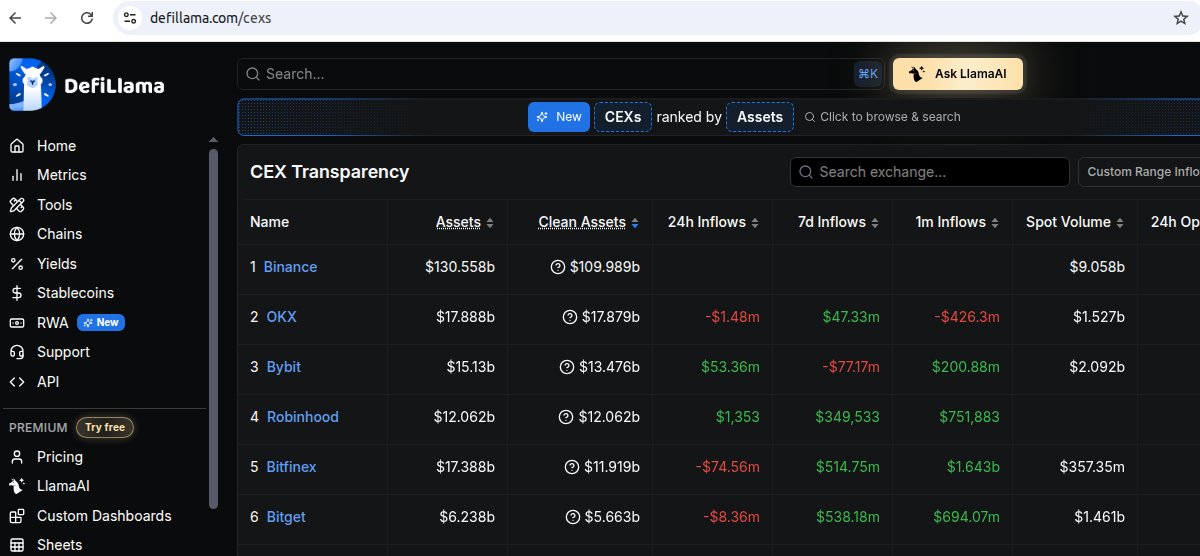Focus the main Search field
The height and width of the screenshot is (556, 1200).
(560, 74)
